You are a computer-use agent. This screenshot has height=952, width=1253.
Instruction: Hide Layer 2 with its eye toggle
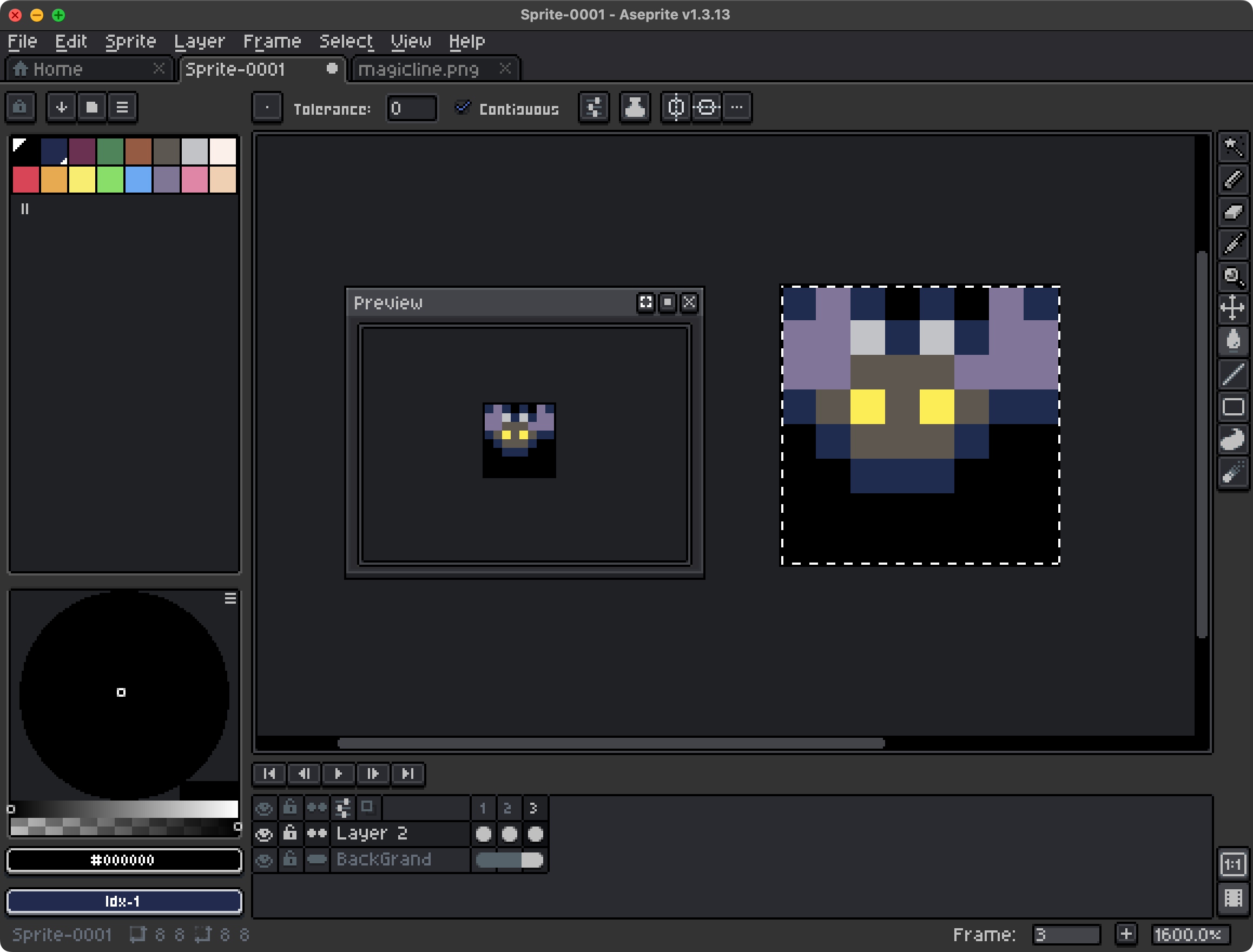[x=264, y=833]
